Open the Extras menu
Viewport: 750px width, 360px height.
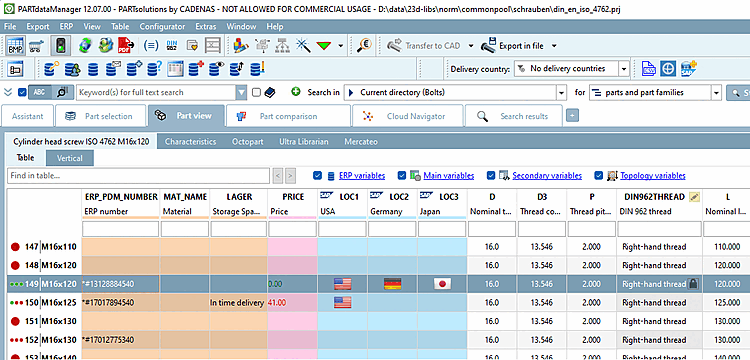206,27
